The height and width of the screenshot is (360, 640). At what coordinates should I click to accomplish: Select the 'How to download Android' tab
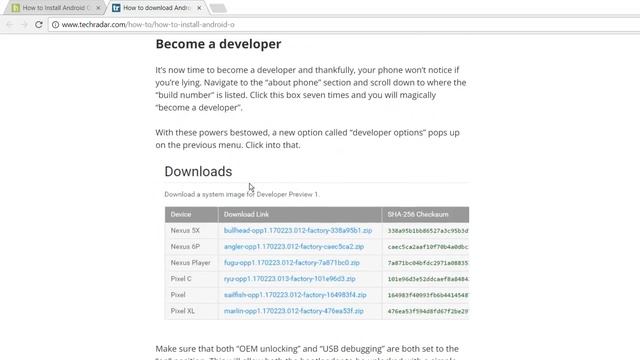pyautogui.click(x=157, y=8)
